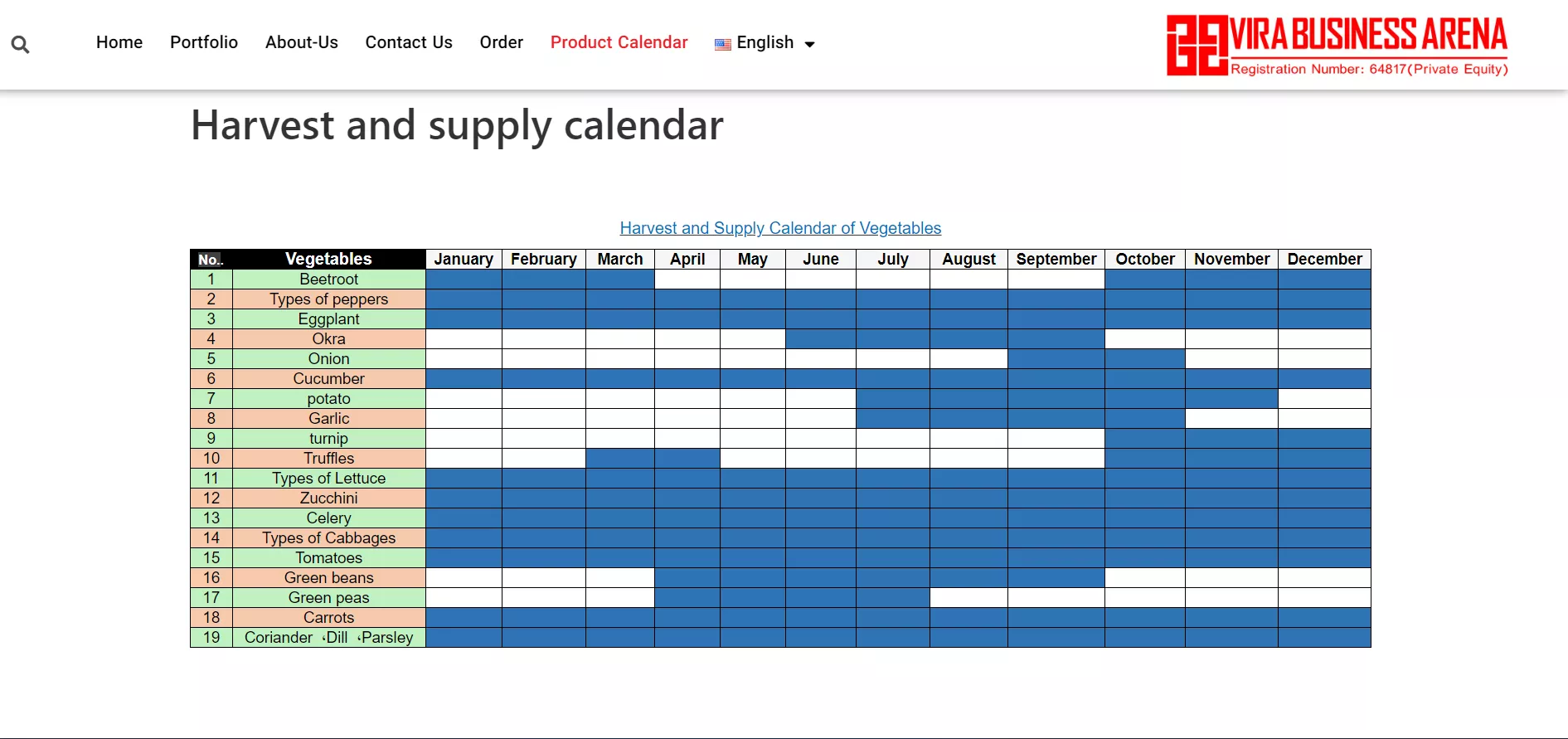Expand the English language dropdown arrow
This screenshot has height=739, width=1568.
[810, 45]
